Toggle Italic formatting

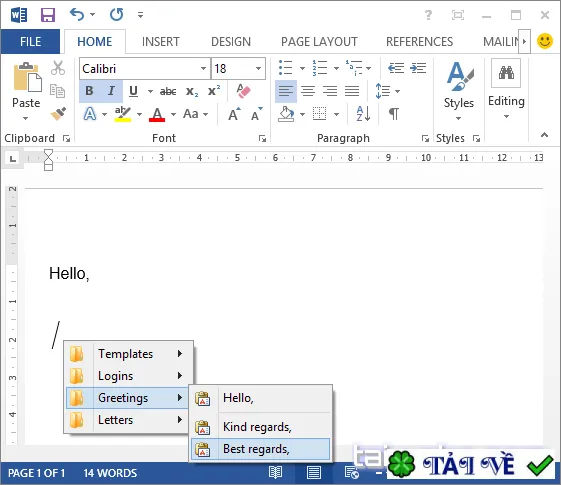111,91
